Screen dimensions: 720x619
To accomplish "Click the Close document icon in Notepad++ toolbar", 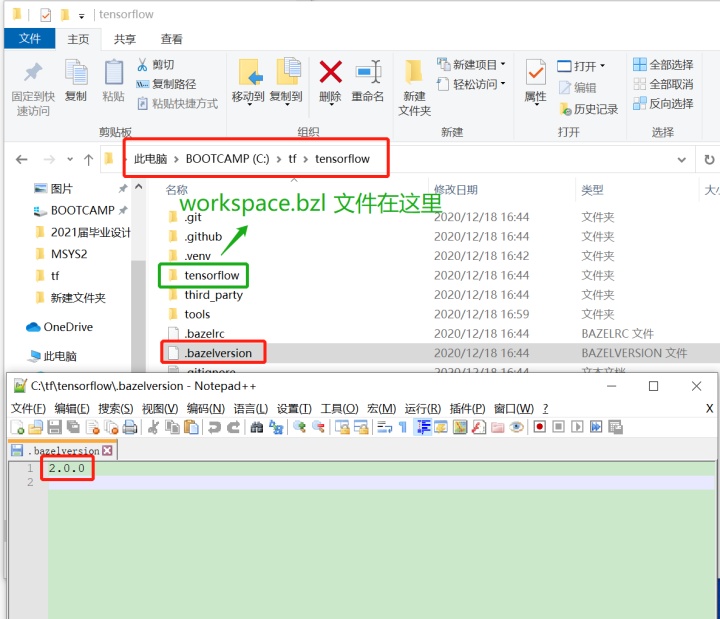I will [93, 428].
